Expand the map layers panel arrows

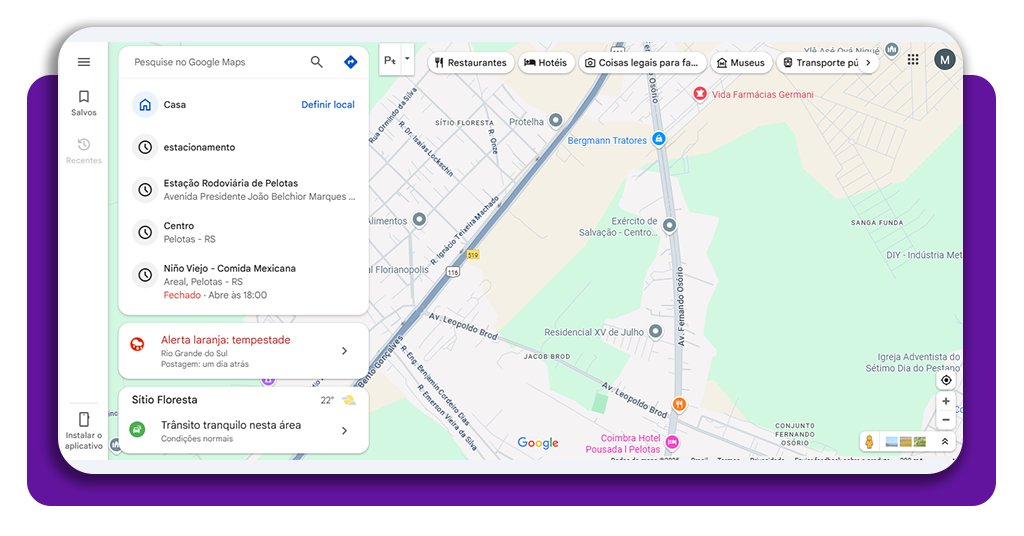945,442
